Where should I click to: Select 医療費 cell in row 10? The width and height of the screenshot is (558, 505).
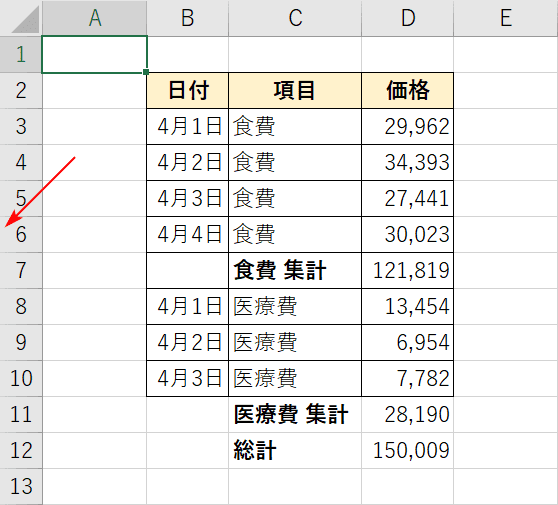click(x=295, y=378)
